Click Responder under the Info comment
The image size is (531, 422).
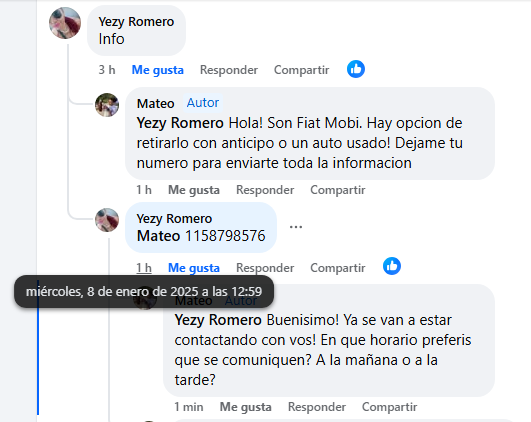pos(229,70)
